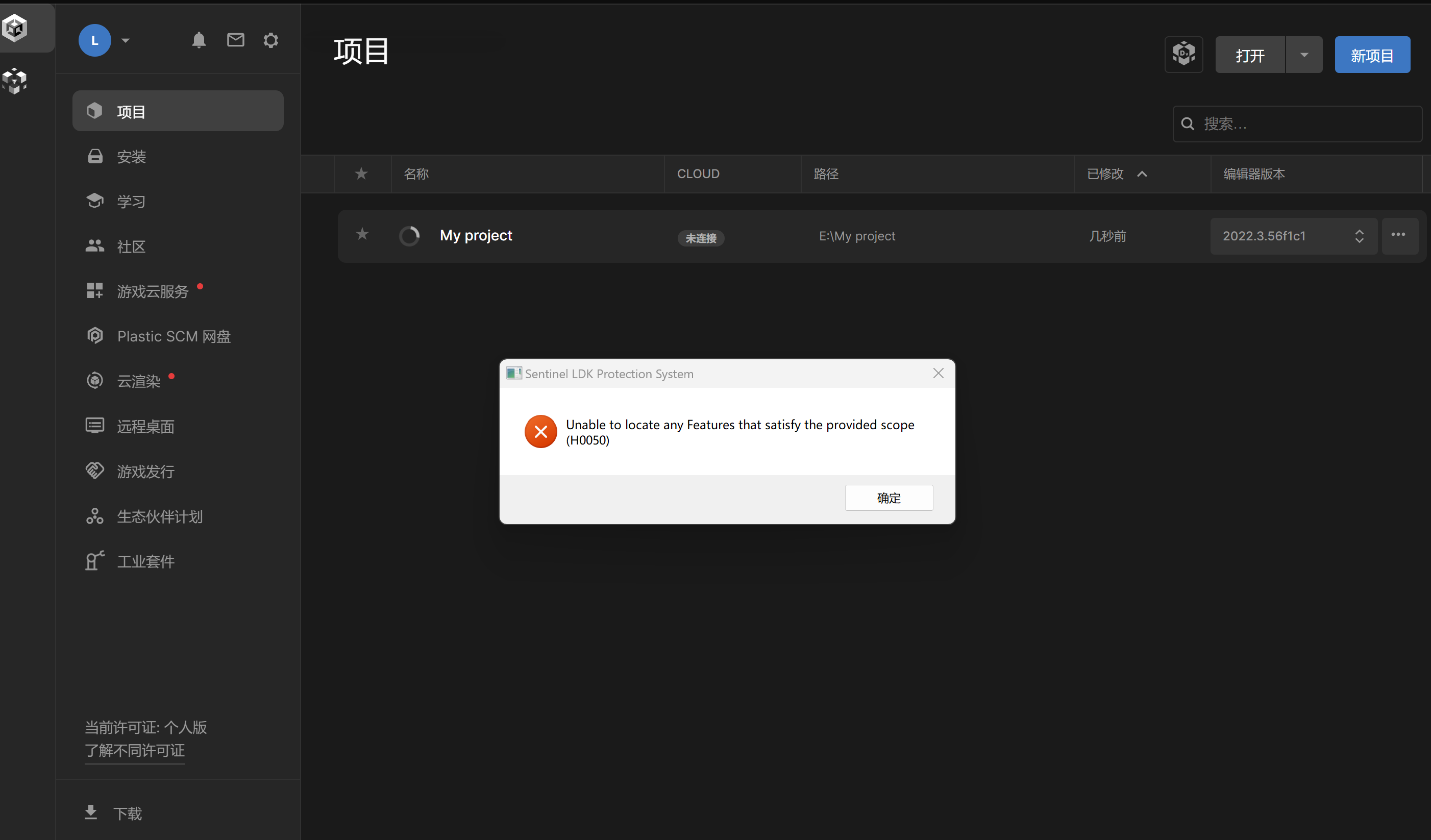Open 安装 installs section
This screenshot has height=840, width=1431.
pos(178,156)
